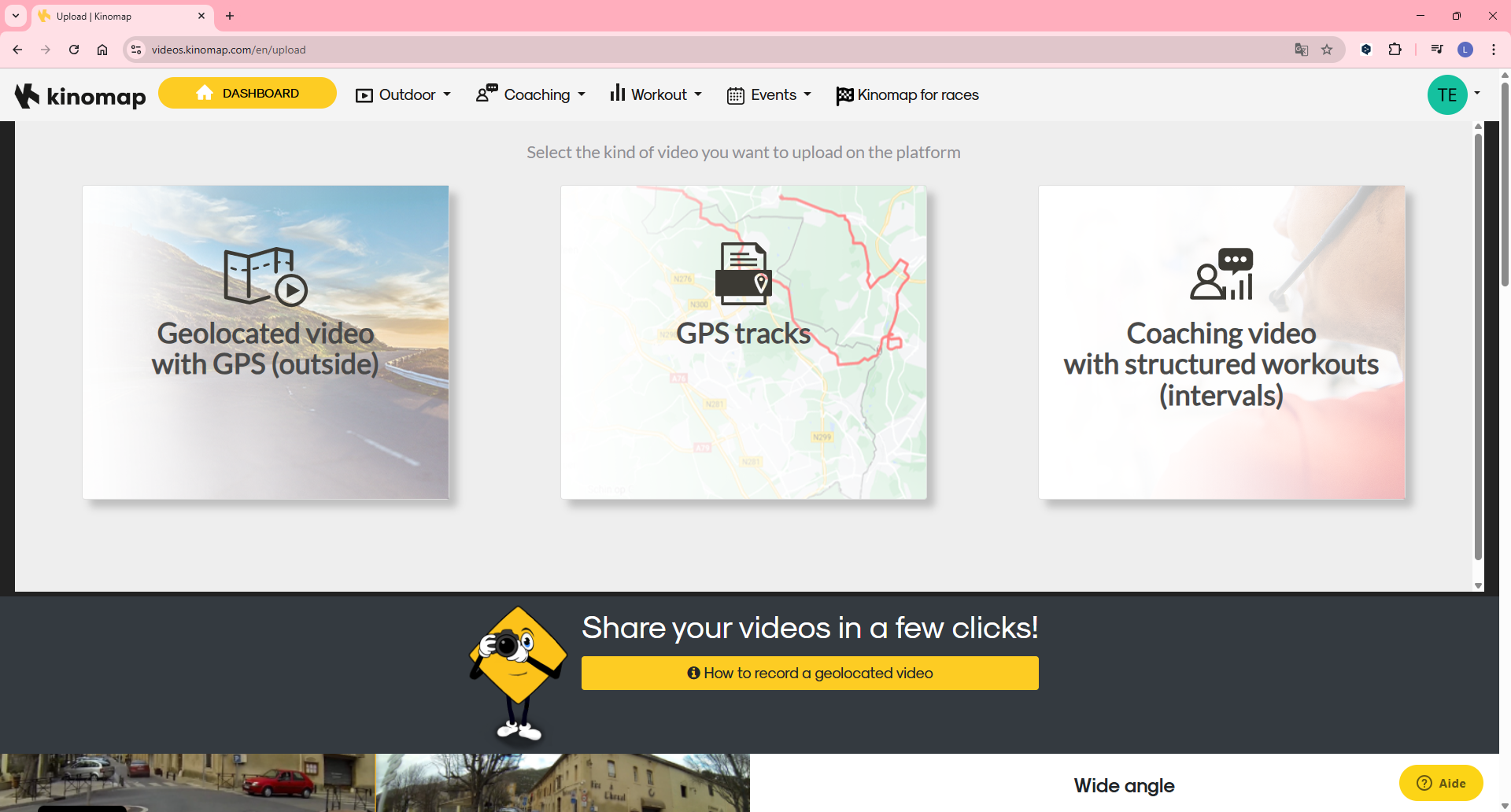This screenshot has height=812, width=1511.
Task: Open Chrome three-dot menu
Action: pyautogui.click(x=1494, y=50)
